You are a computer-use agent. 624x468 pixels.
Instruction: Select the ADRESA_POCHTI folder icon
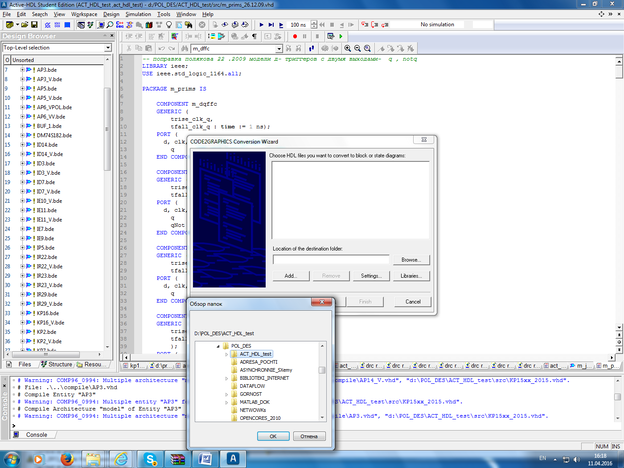[233, 363]
